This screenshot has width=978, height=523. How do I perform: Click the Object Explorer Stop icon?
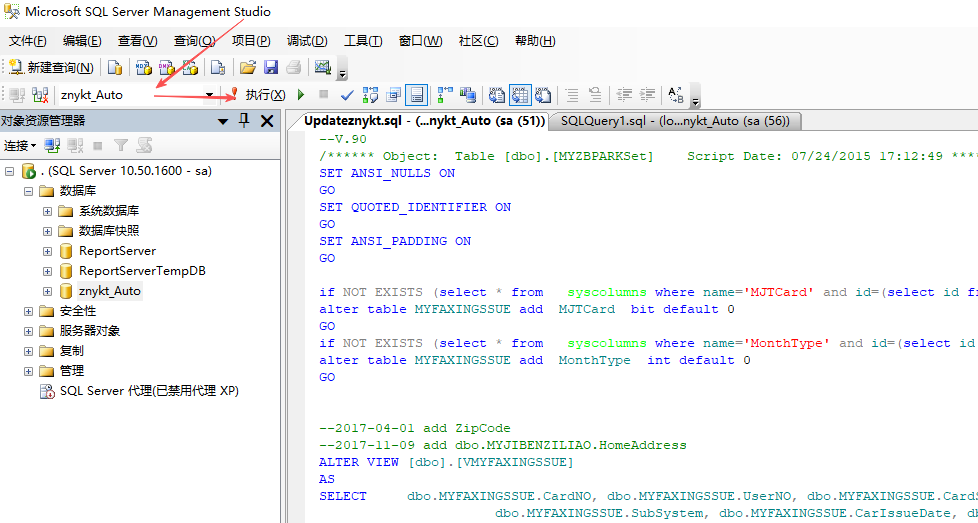97,146
